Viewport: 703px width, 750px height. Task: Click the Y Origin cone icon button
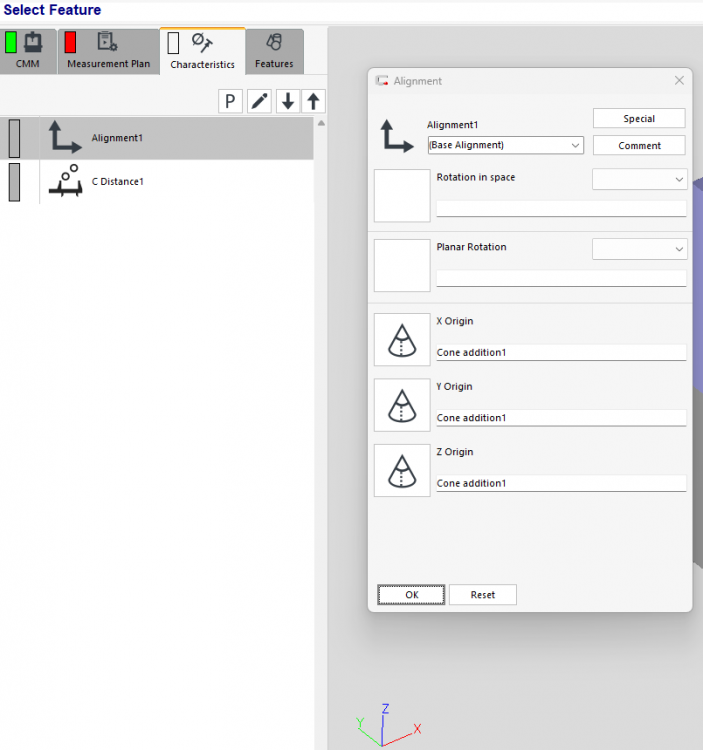coord(402,404)
